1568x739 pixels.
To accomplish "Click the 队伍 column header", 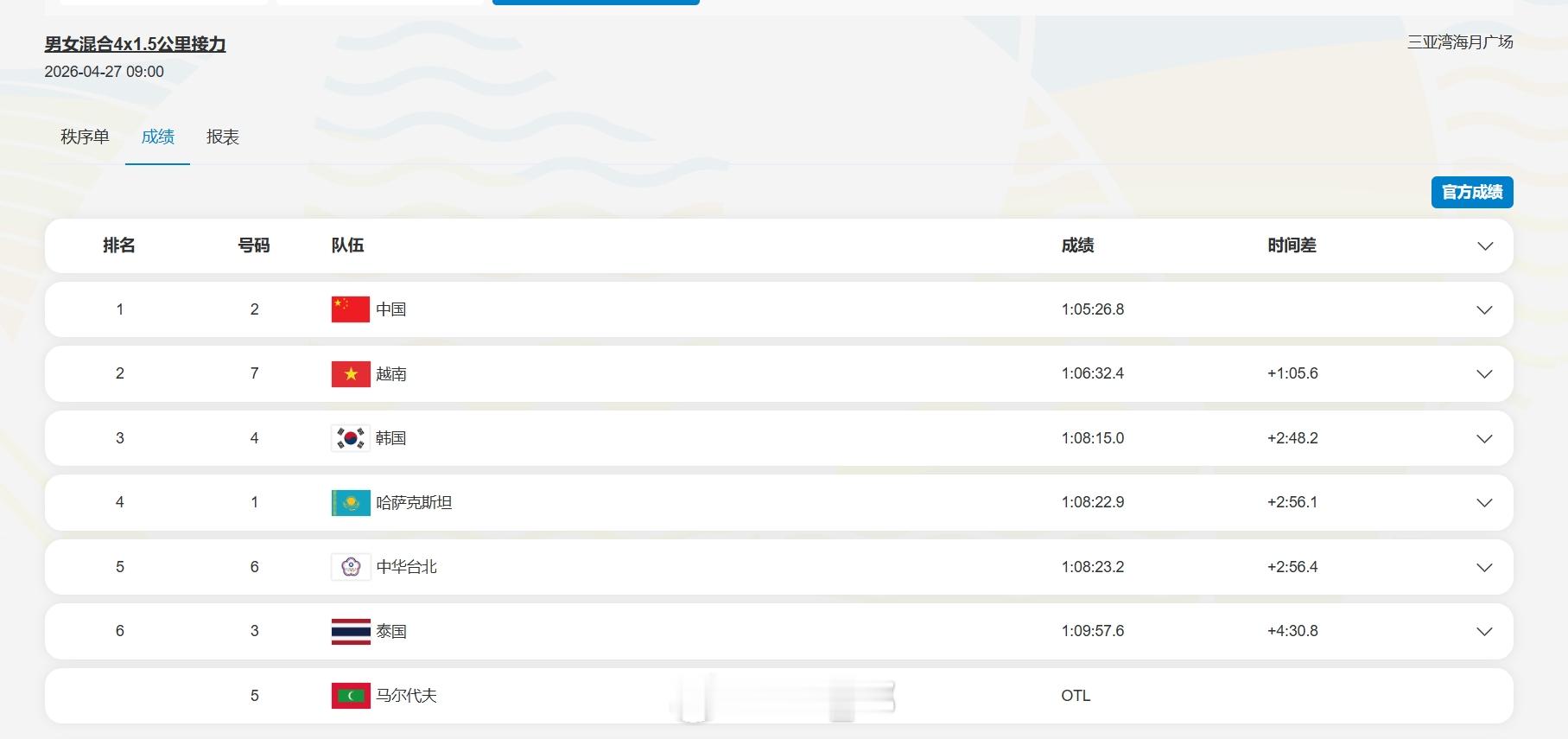I will coord(347,245).
